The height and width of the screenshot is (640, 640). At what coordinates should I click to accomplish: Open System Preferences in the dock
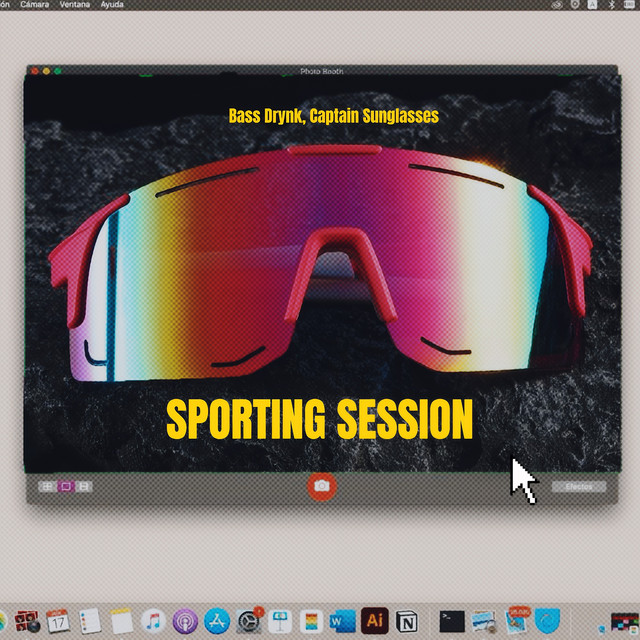pyautogui.click(x=249, y=620)
